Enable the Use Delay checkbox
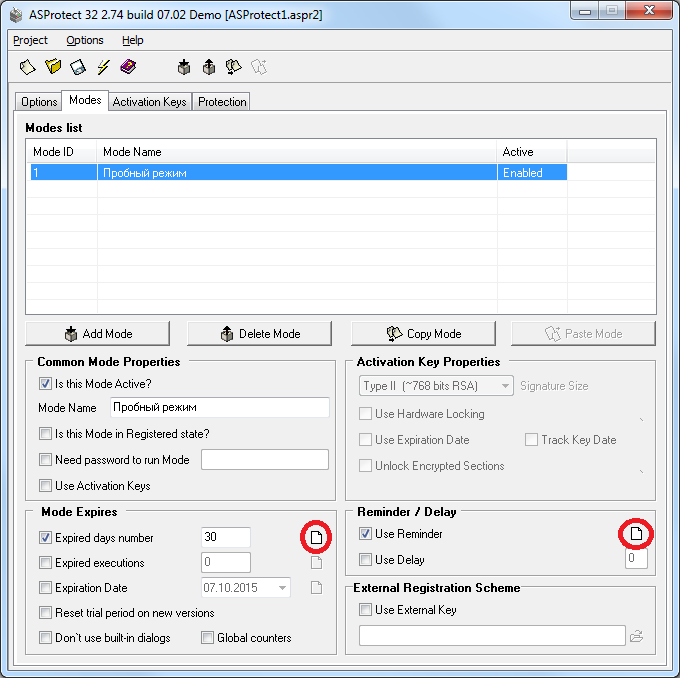This screenshot has height=678, width=680. pos(365,560)
